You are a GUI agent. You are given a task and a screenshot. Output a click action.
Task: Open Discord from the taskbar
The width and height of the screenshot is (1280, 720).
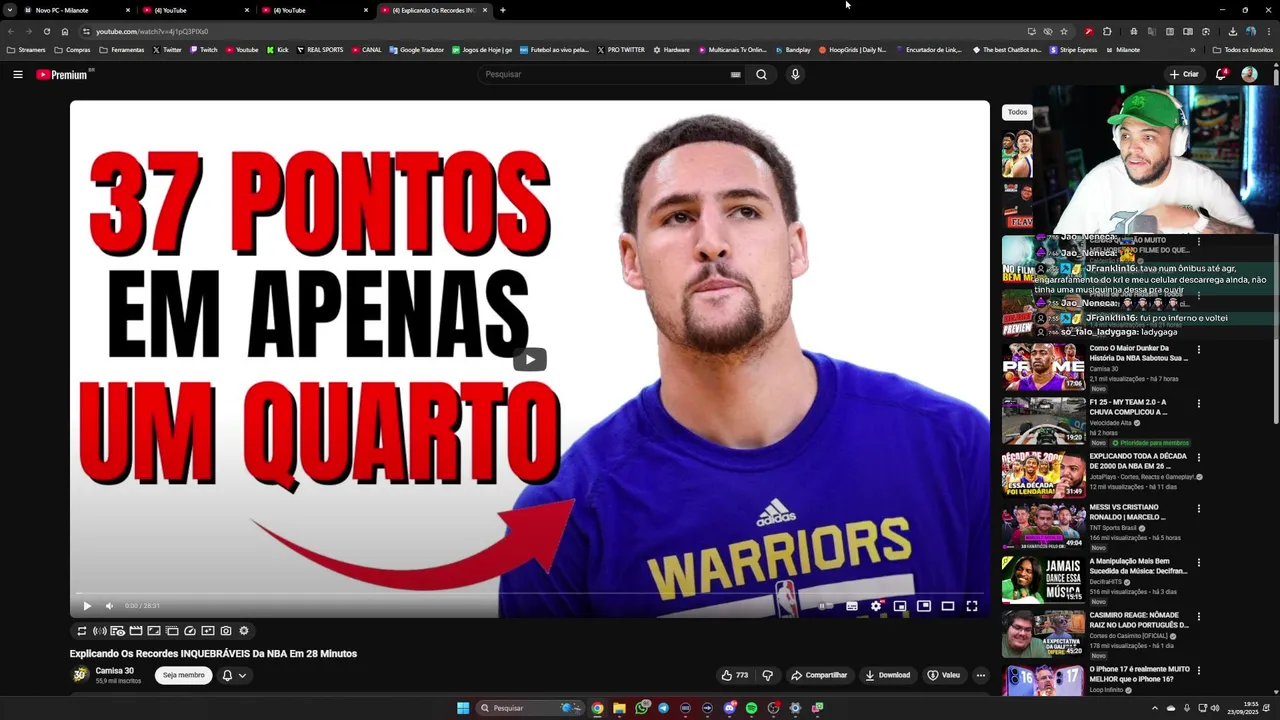(729, 708)
